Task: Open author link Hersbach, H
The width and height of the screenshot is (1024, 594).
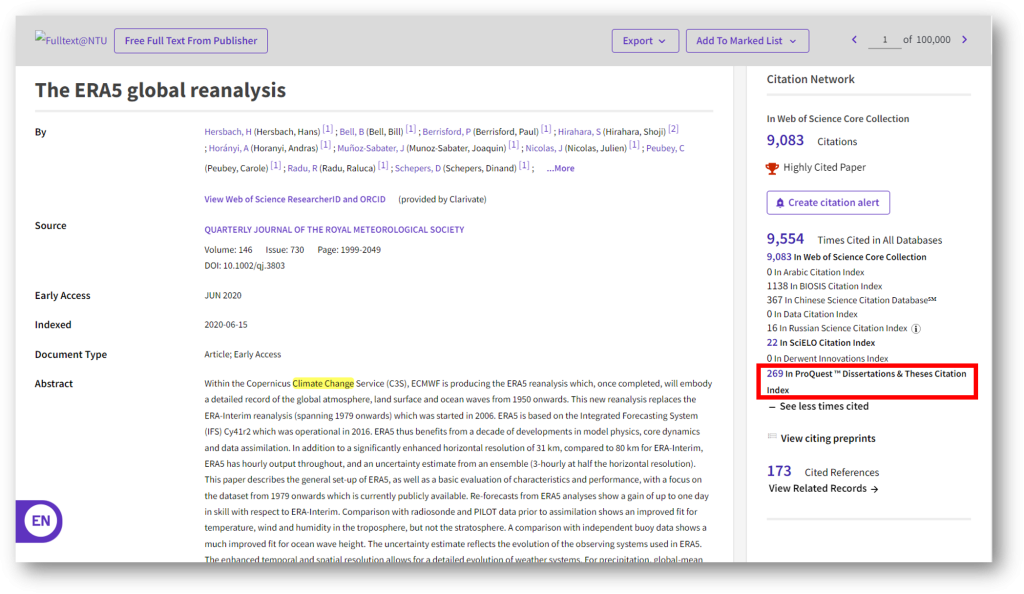Action: (228, 132)
